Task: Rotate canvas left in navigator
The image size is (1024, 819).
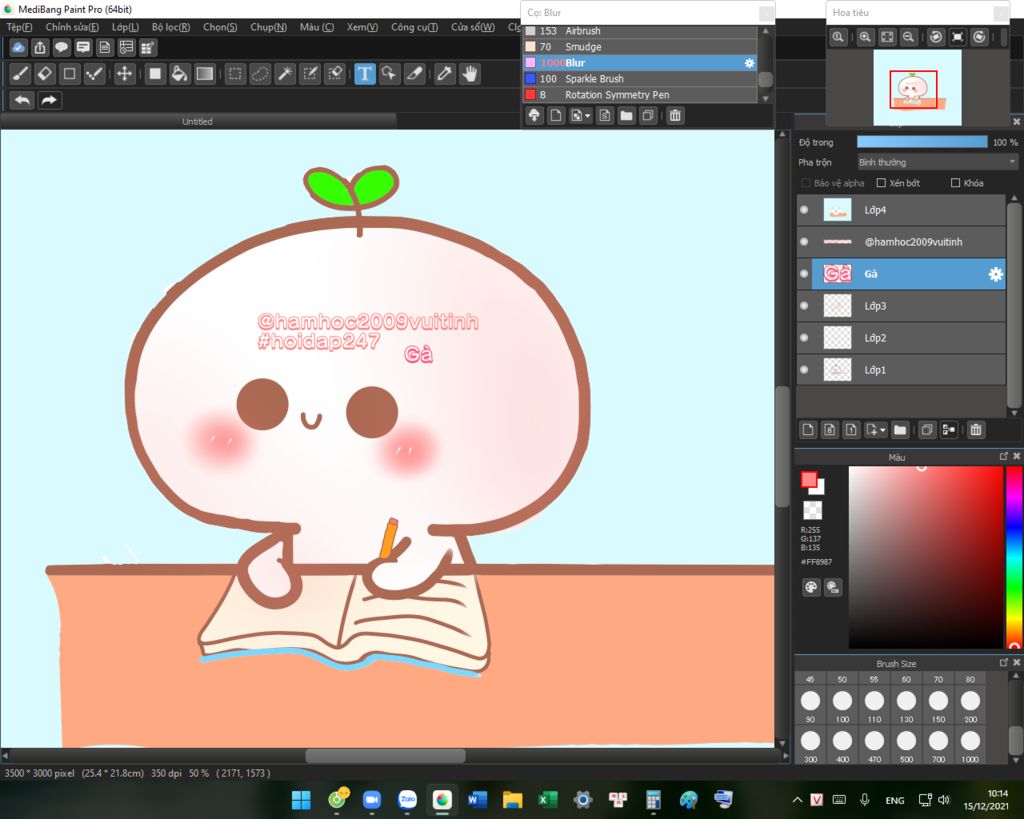Action: pyautogui.click(x=936, y=37)
